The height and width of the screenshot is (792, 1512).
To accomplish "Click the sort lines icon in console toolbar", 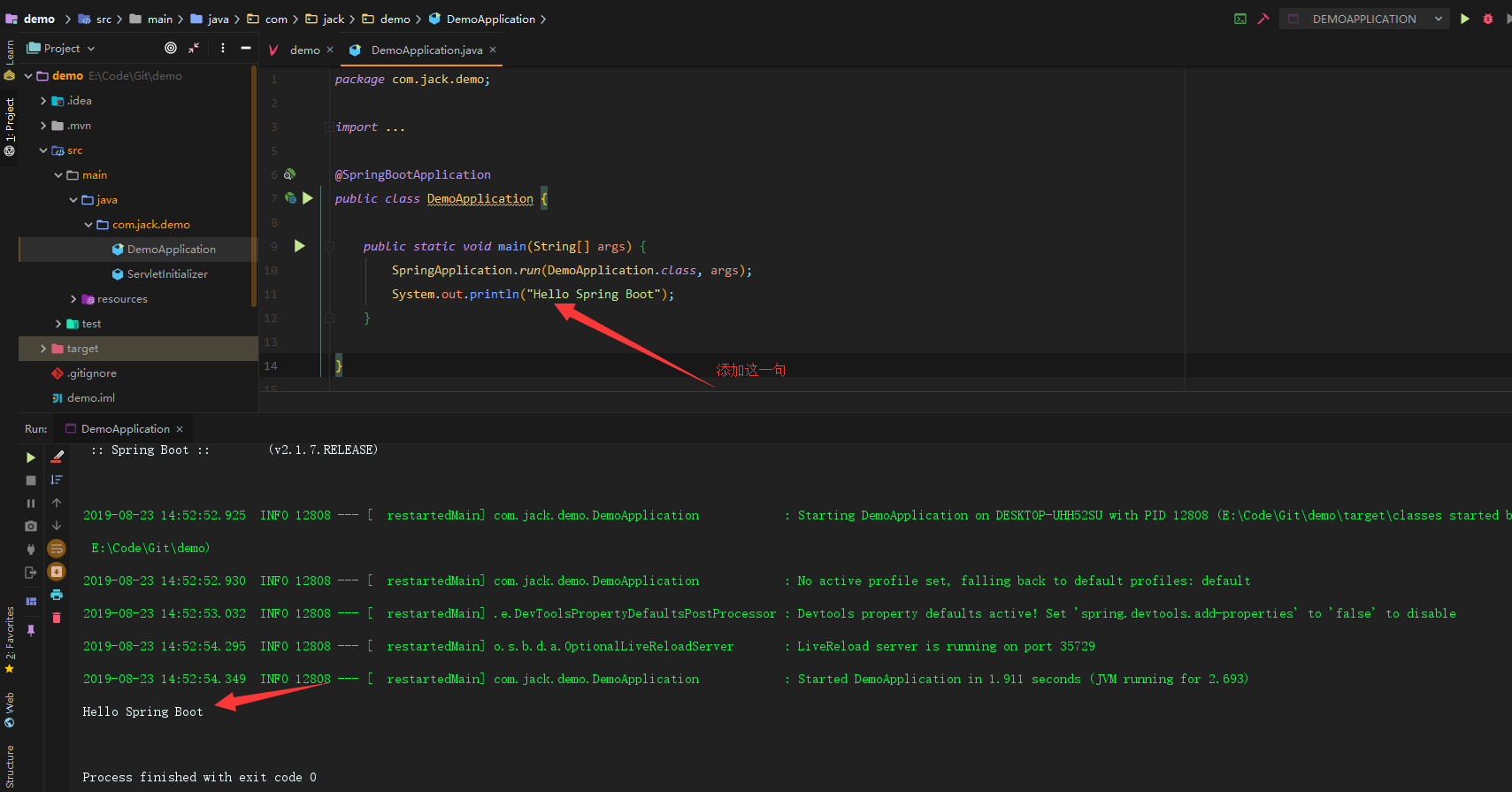I will tap(57, 480).
